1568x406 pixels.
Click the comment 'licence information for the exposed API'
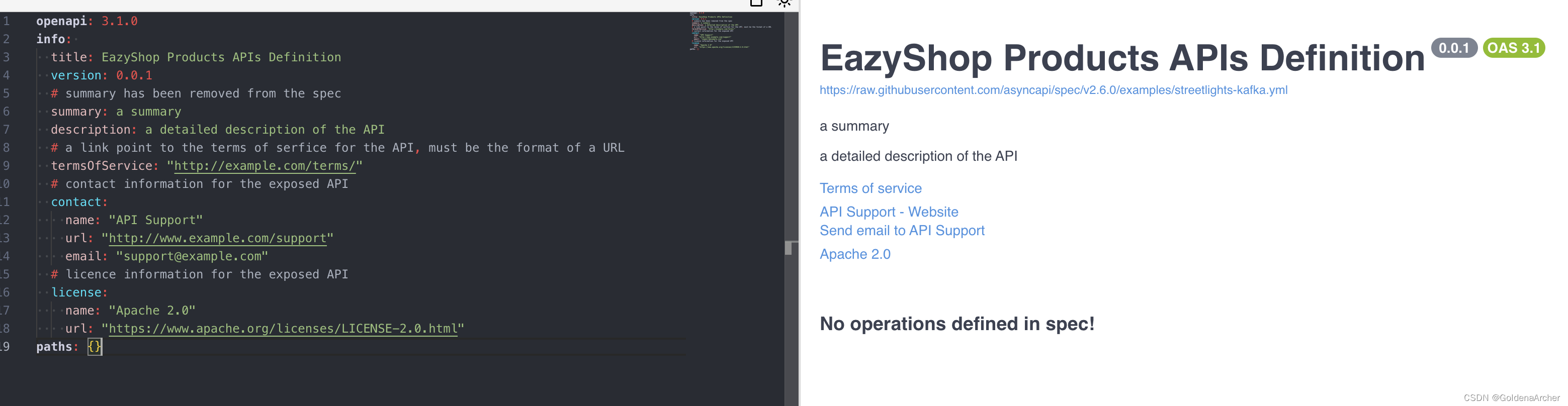click(x=199, y=275)
